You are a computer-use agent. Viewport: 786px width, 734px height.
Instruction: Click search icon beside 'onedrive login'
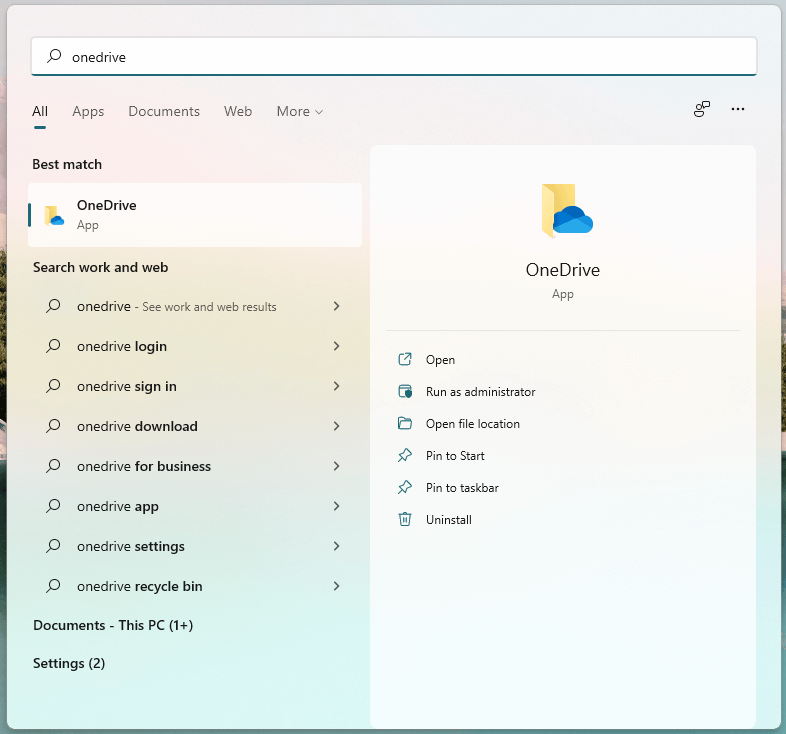coord(53,346)
